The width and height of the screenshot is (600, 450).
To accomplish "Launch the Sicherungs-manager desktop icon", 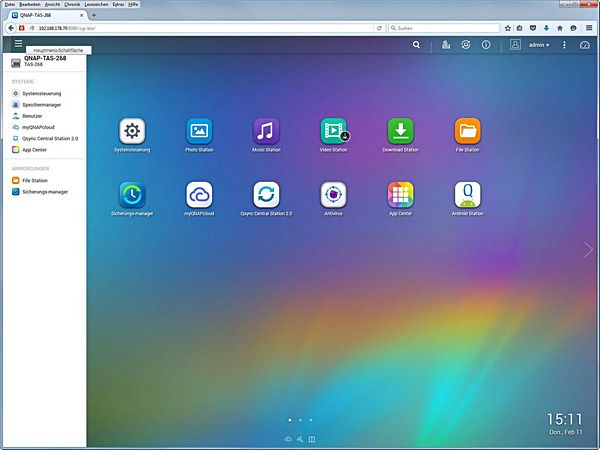I will click(x=132, y=195).
